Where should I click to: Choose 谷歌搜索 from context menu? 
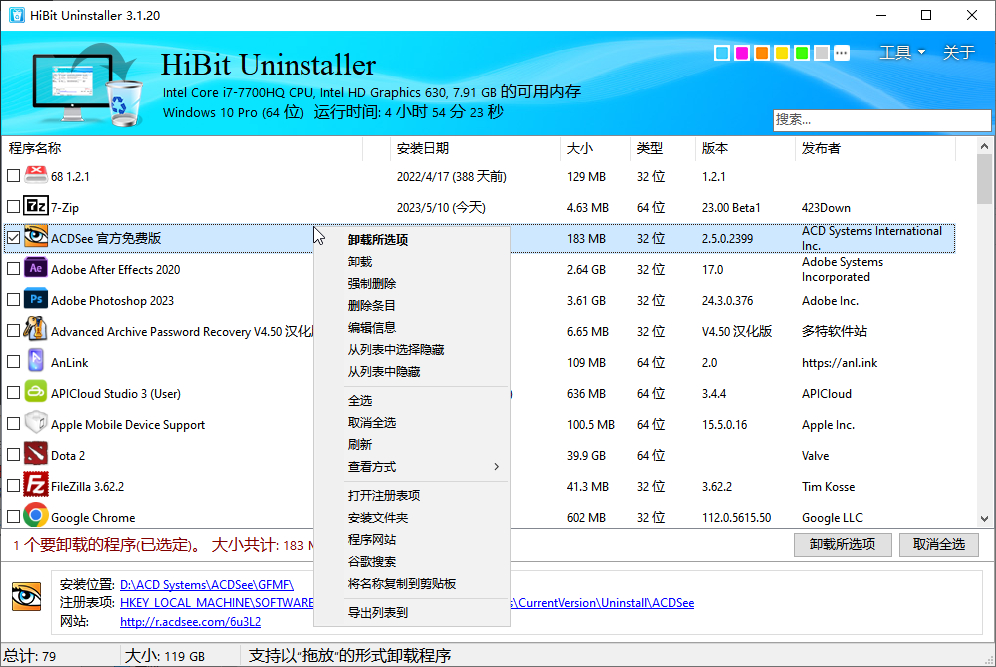(x=412, y=562)
